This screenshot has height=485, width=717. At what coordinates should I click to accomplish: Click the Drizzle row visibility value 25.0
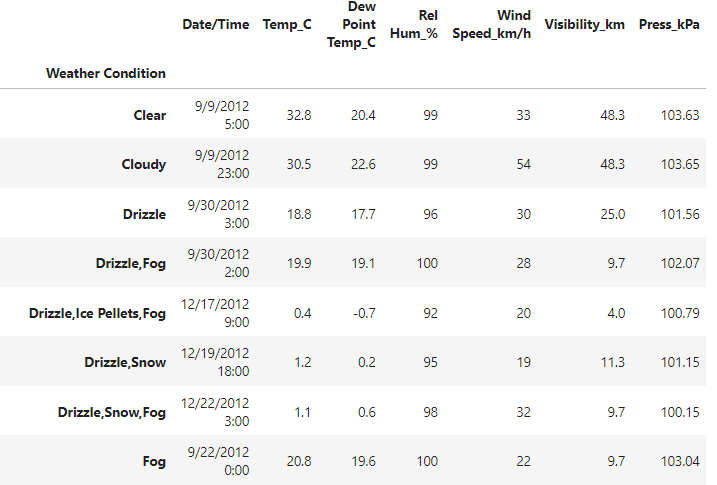click(612, 213)
